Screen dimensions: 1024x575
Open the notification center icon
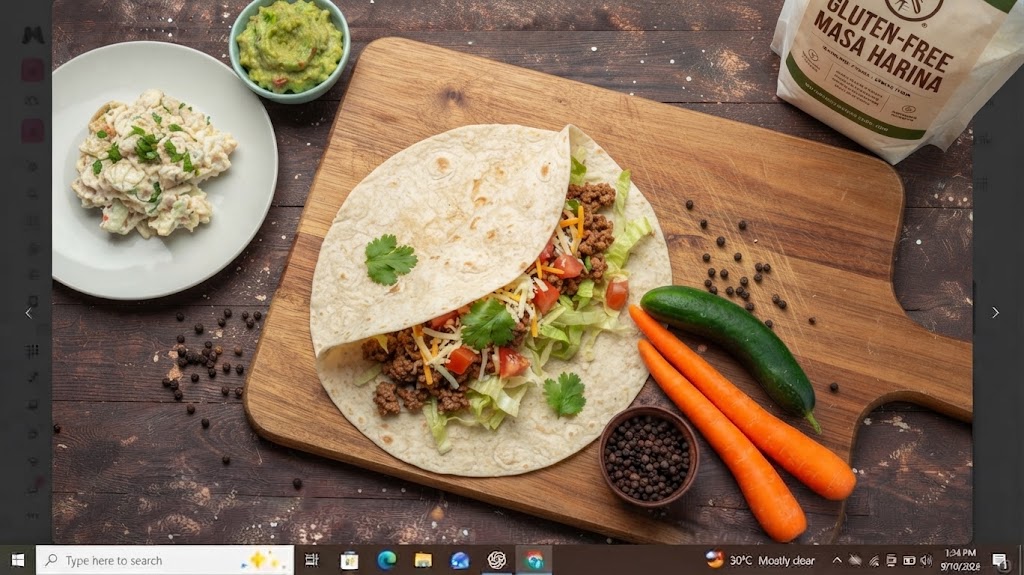tap(999, 560)
